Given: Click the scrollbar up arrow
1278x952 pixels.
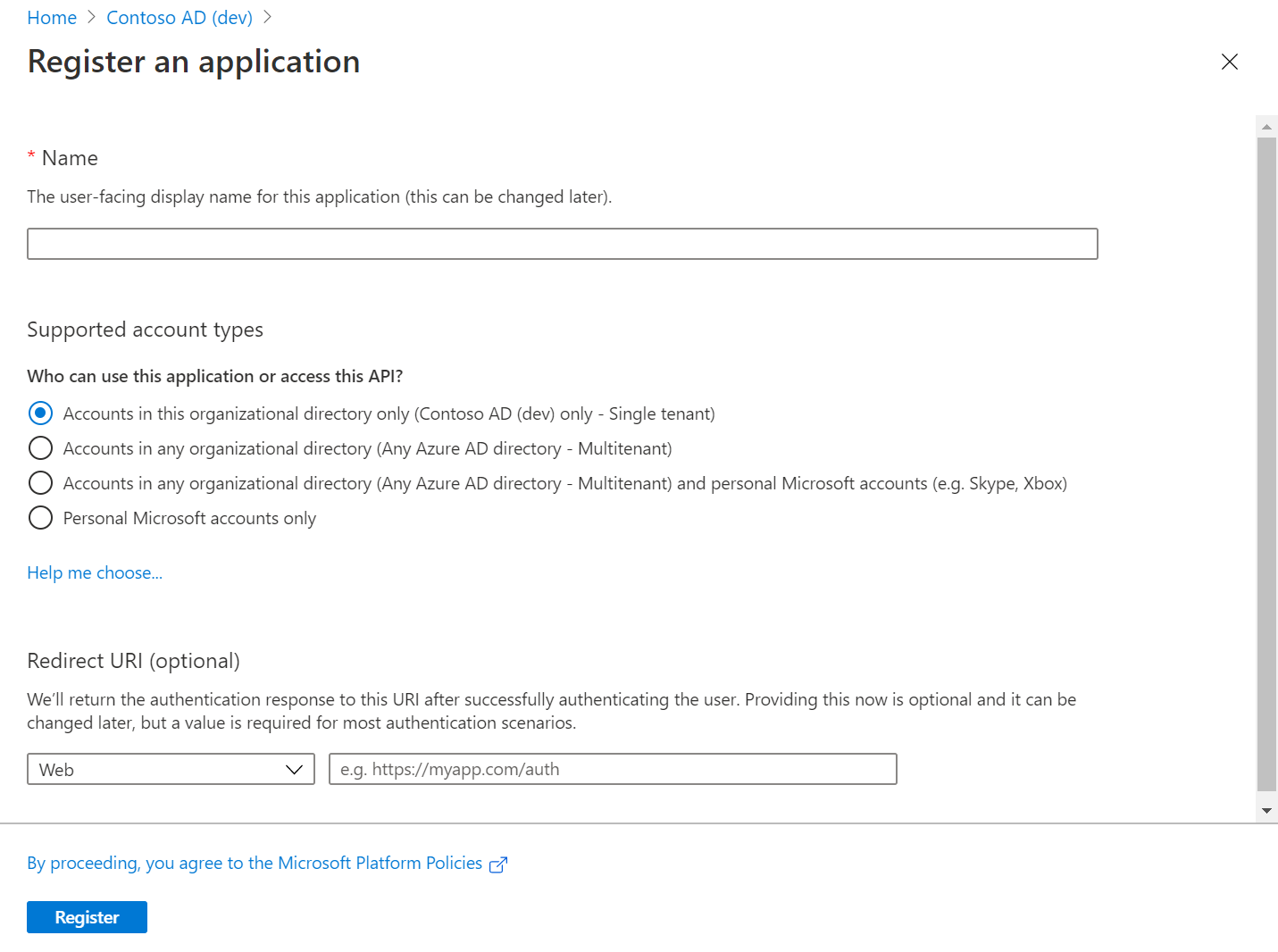Looking at the screenshot, I should click(1266, 126).
